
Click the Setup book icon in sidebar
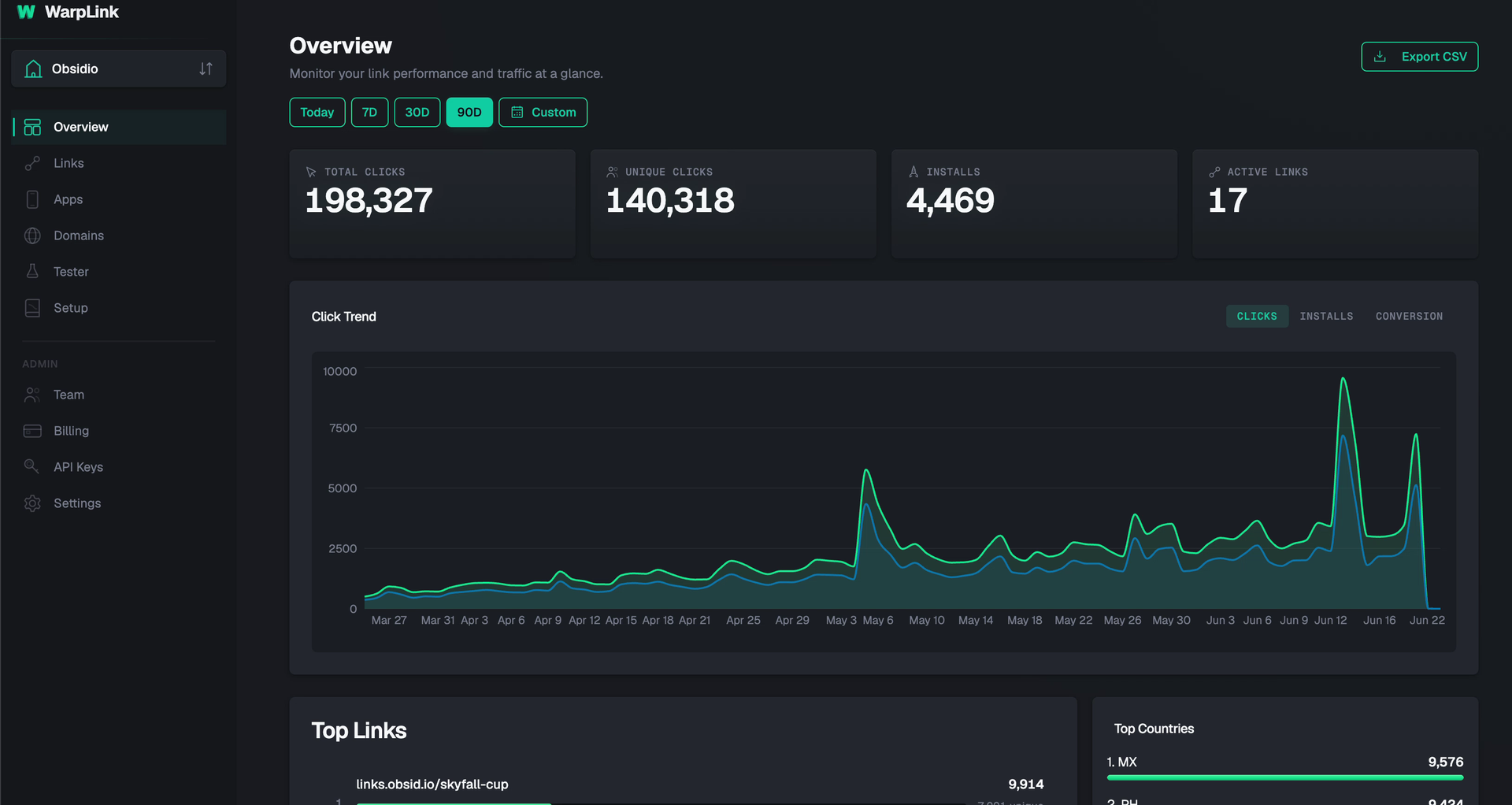[32, 308]
